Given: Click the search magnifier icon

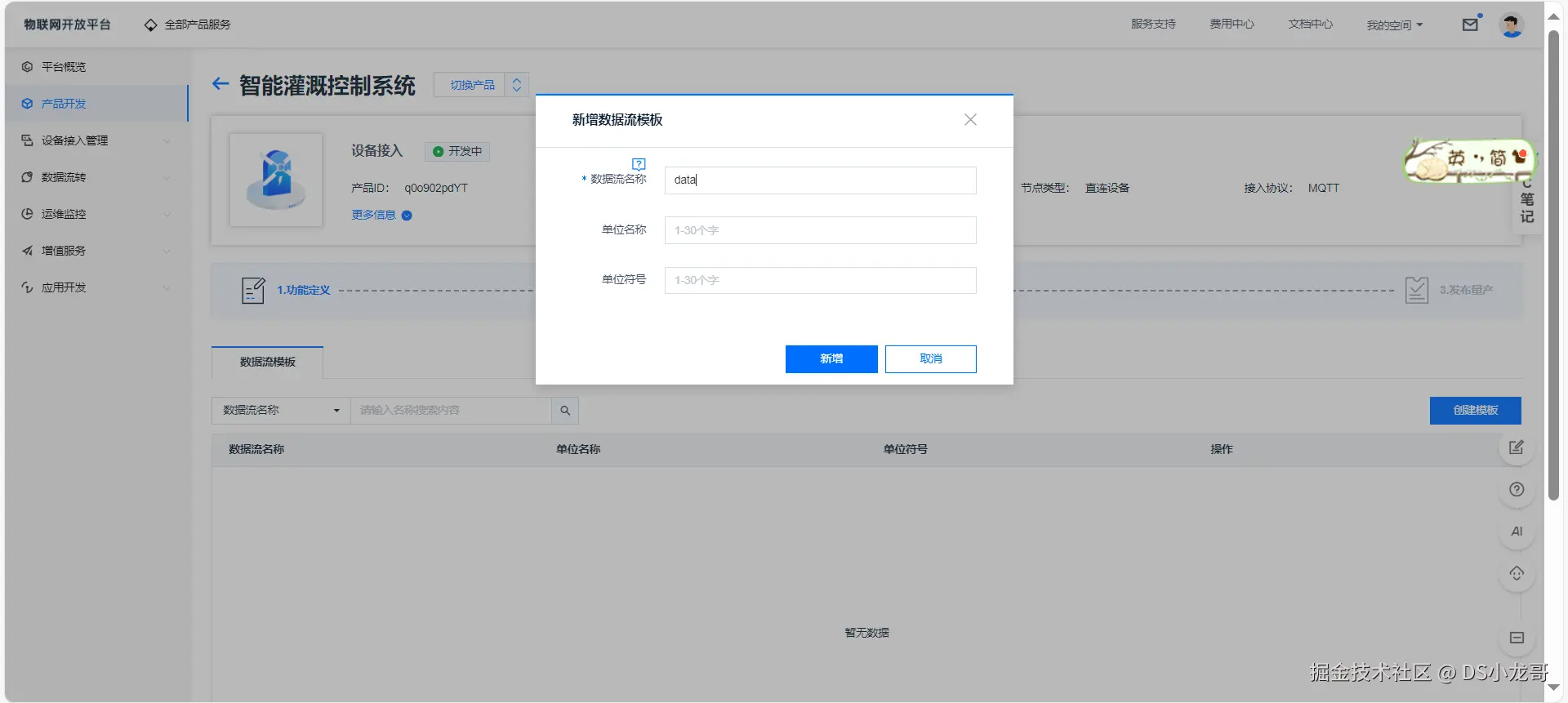Looking at the screenshot, I should coord(565,411).
